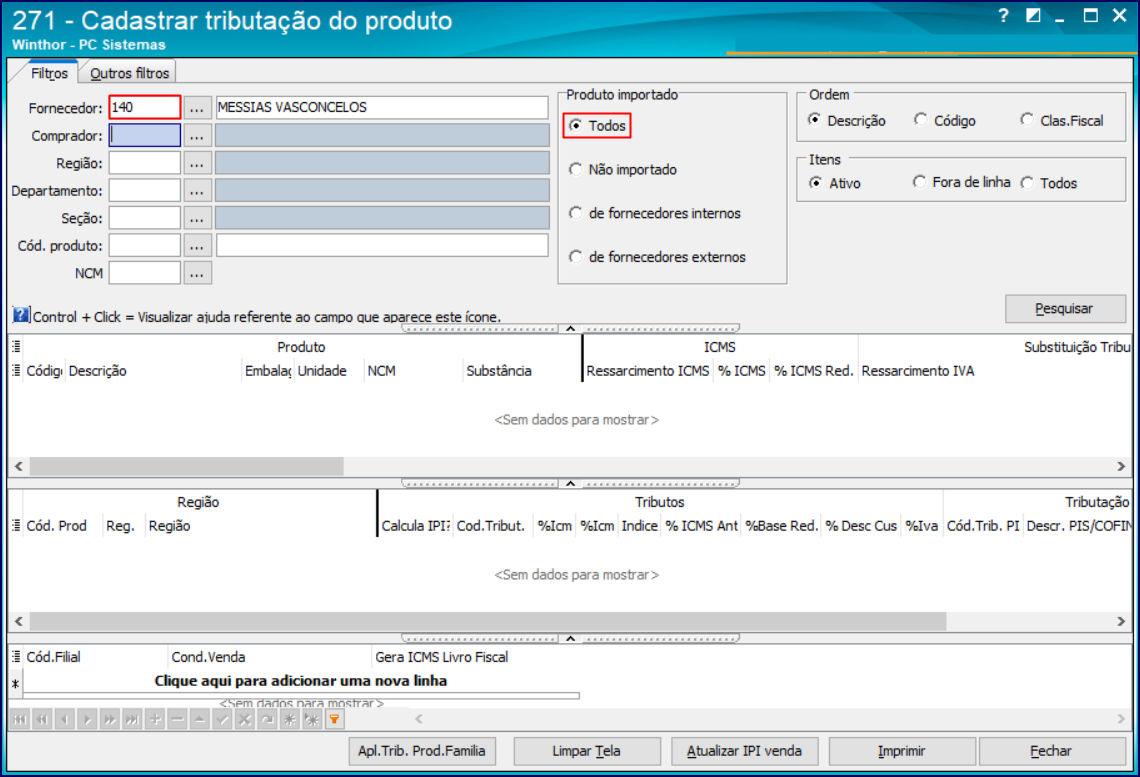Open Departamento lookup ellipsis button

197,190
